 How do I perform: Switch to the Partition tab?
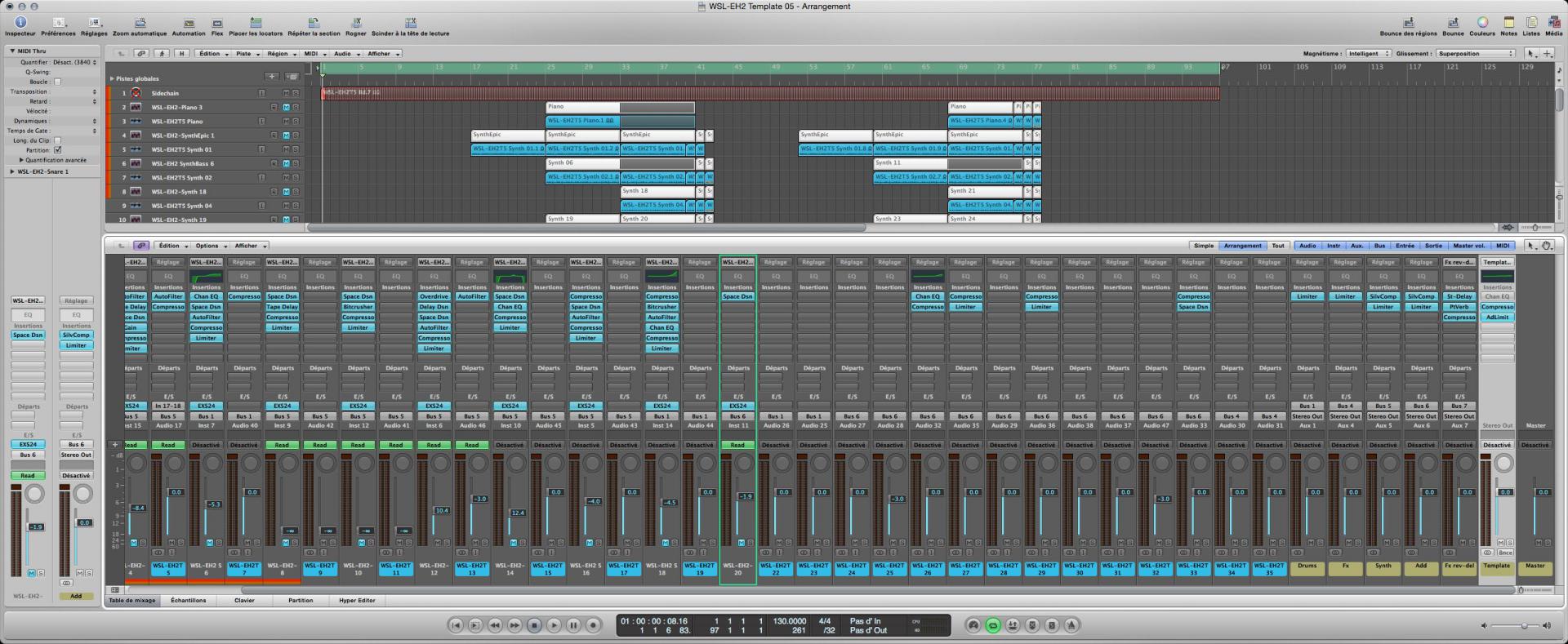click(x=301, y=600)
